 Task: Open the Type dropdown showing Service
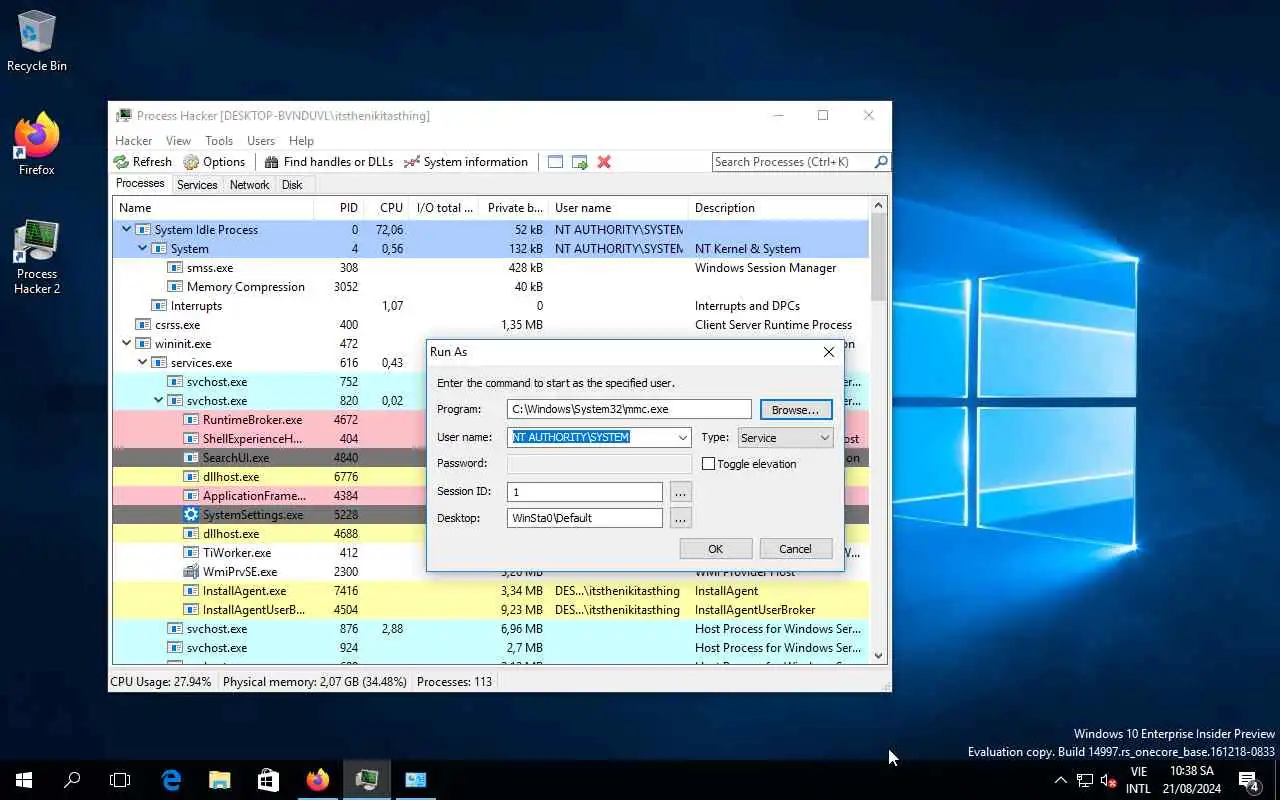point(785,438)
